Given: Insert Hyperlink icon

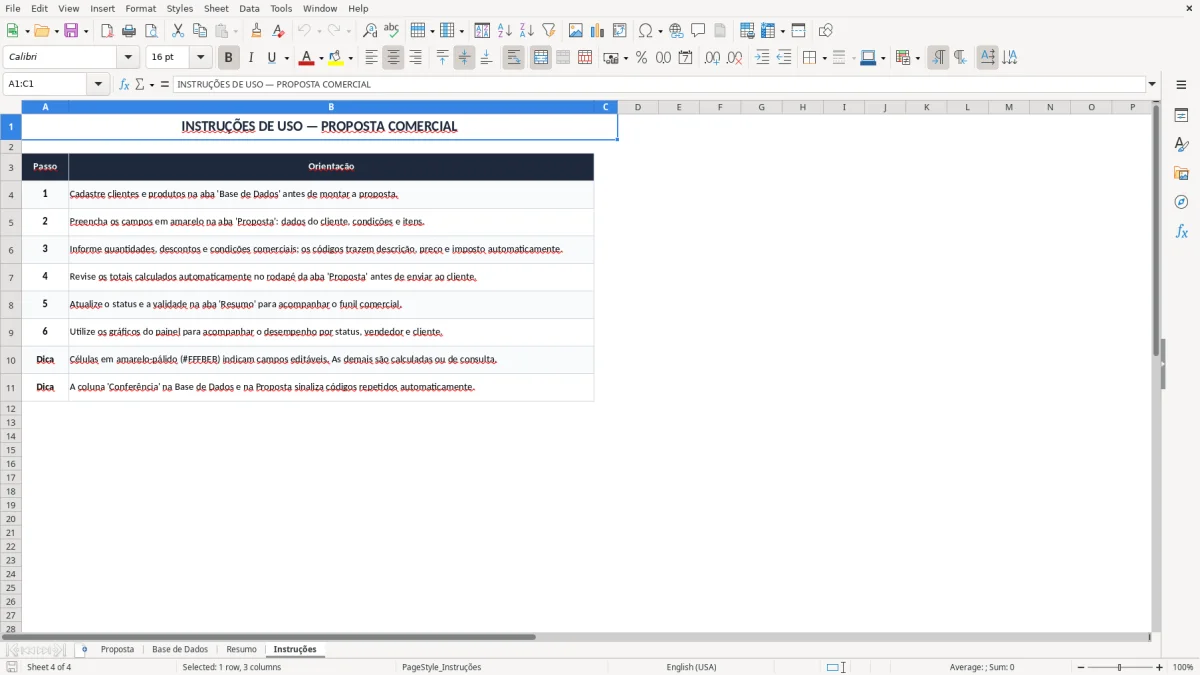Looking at the screenshot, I should (676, 31).
